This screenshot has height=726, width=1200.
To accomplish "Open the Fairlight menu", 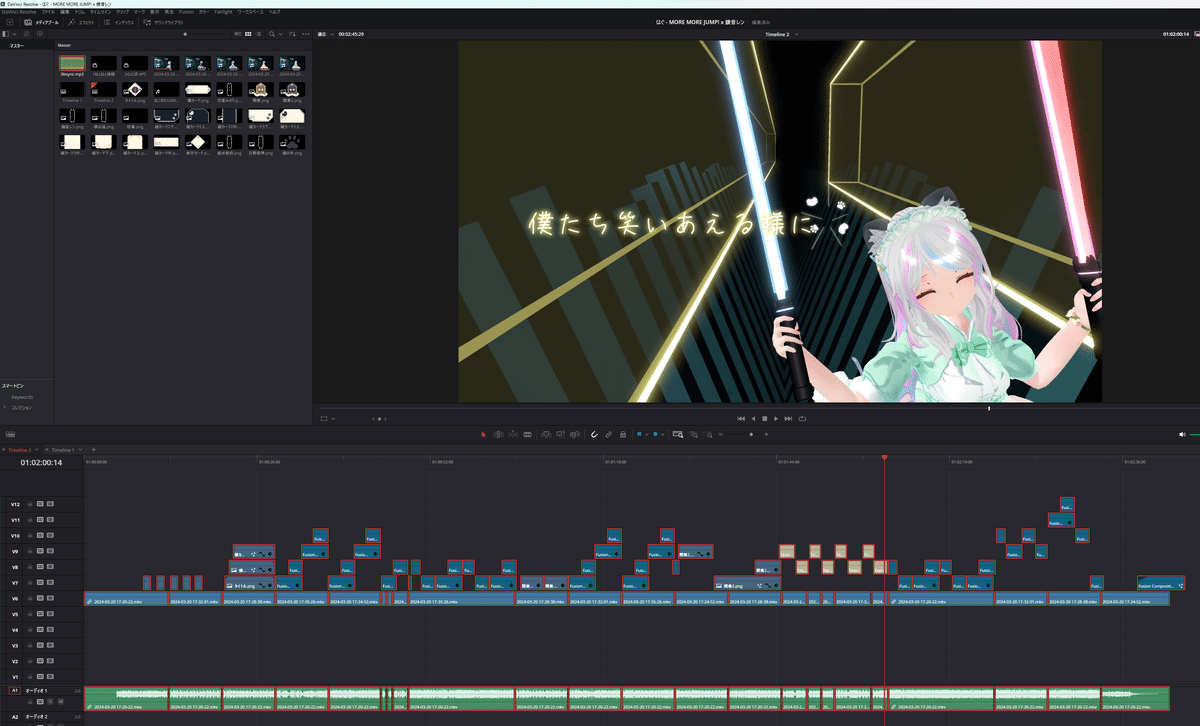I will pos(223,11).
